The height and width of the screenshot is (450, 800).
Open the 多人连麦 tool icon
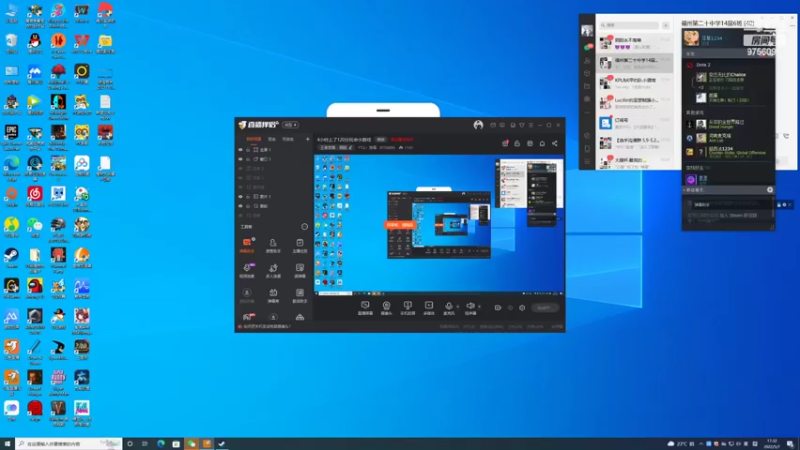point(273,270)
